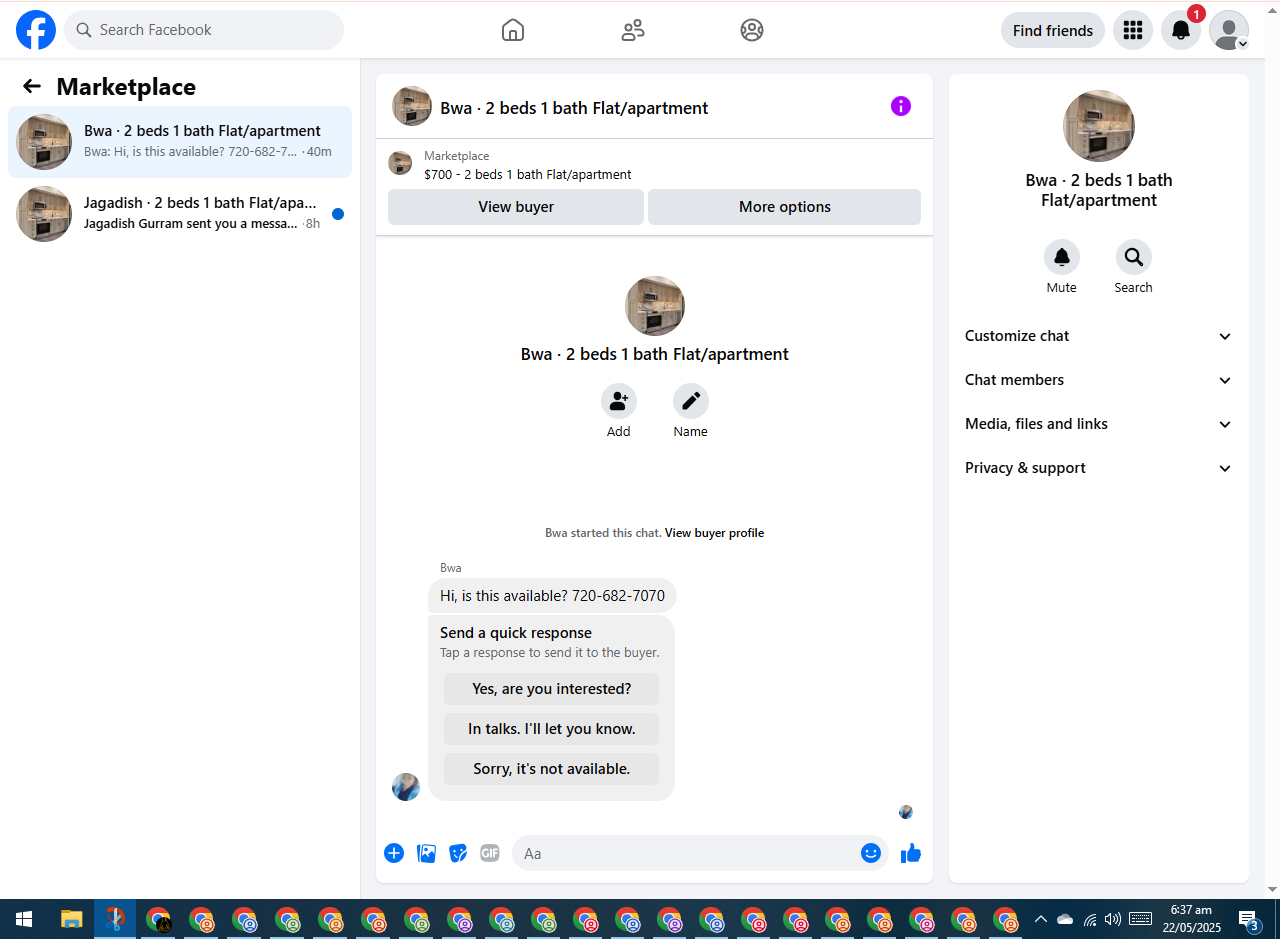Open the Home feed icon
Screen dimensions: 1280x939
513,30
